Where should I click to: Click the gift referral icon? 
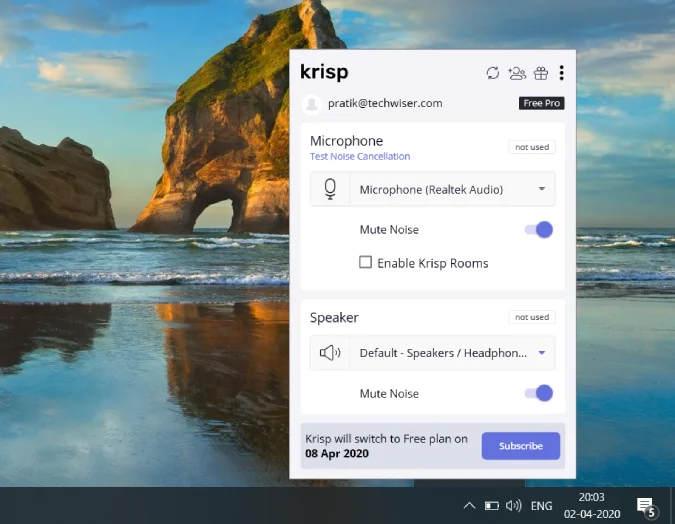click(541, 73)
